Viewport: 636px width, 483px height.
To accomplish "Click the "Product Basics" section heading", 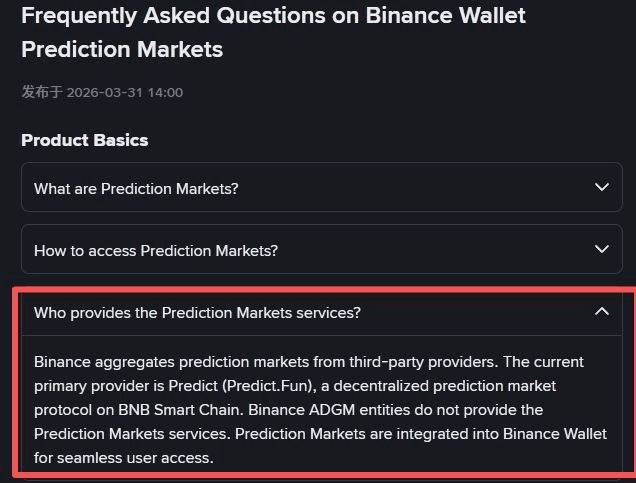I will tap(85, 140).
